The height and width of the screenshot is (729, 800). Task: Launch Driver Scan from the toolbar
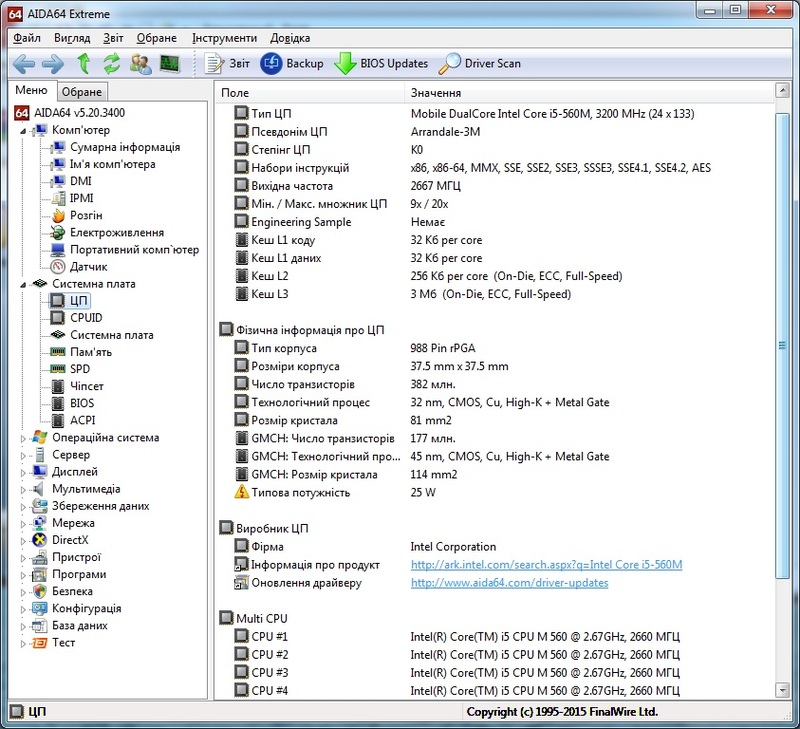(x=479, y=64)
